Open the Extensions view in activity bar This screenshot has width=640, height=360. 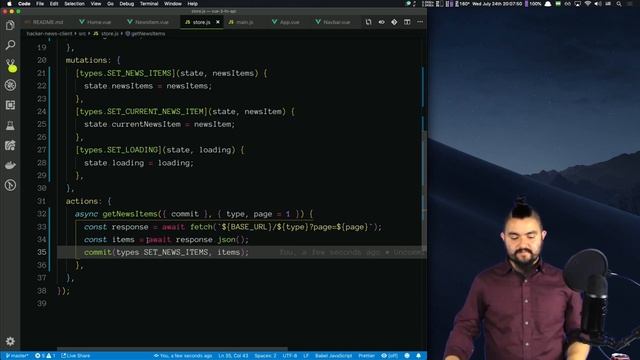point(10,105)
